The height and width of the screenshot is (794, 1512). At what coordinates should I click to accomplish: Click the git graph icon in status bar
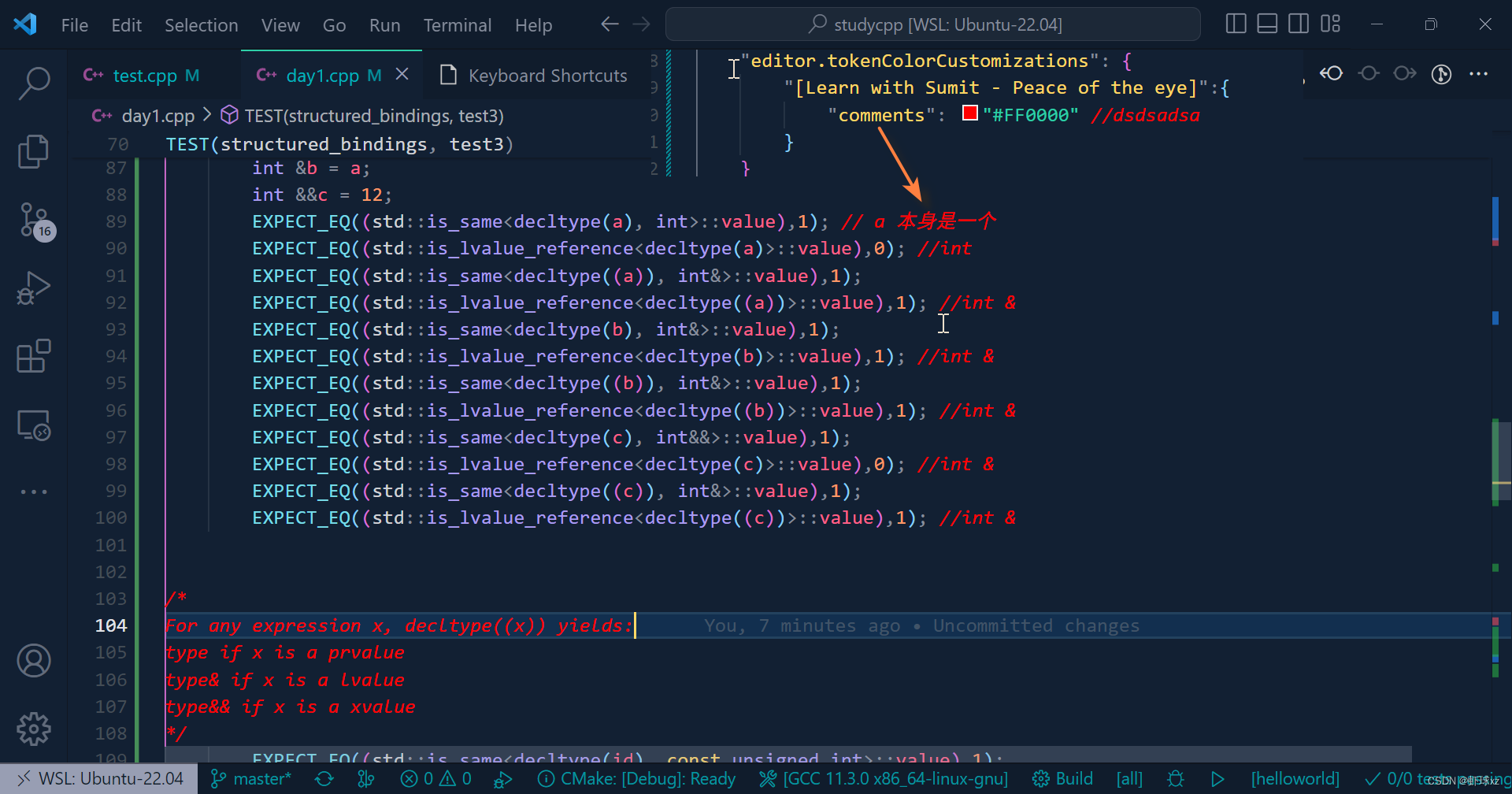tap(366, 778)
